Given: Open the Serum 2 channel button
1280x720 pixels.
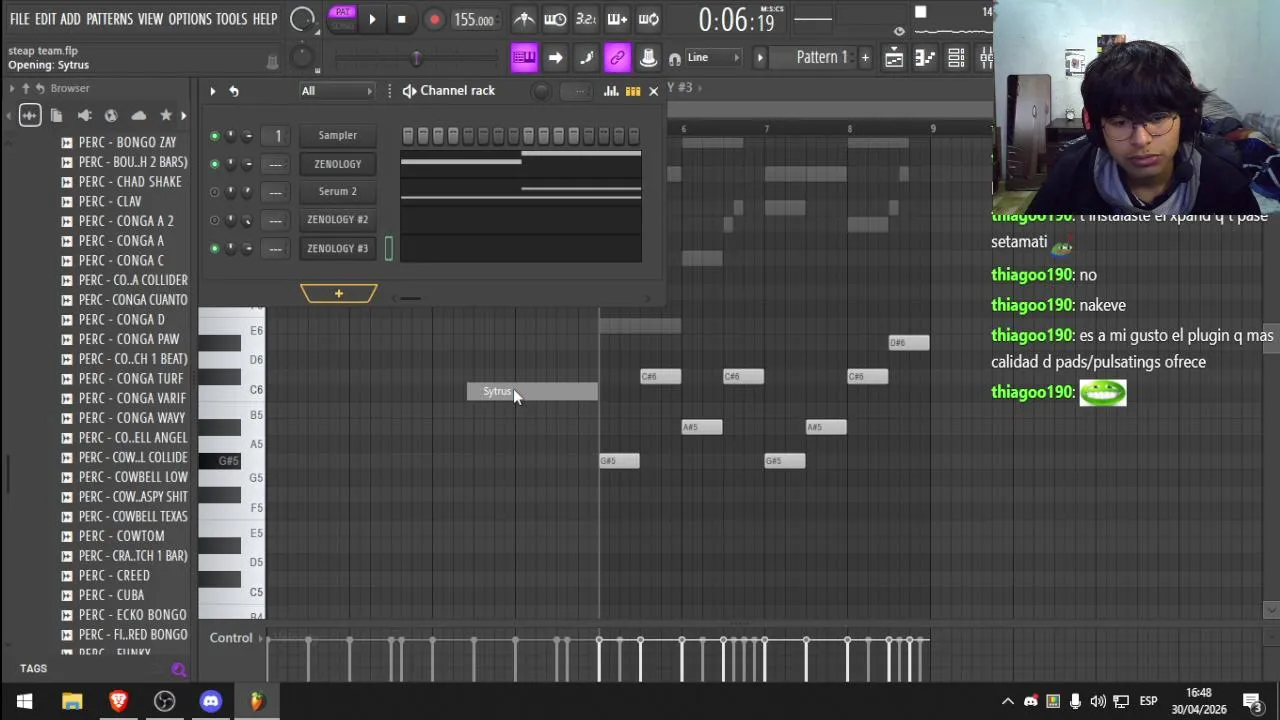Looking at the screenshot, I should point(338,191).
